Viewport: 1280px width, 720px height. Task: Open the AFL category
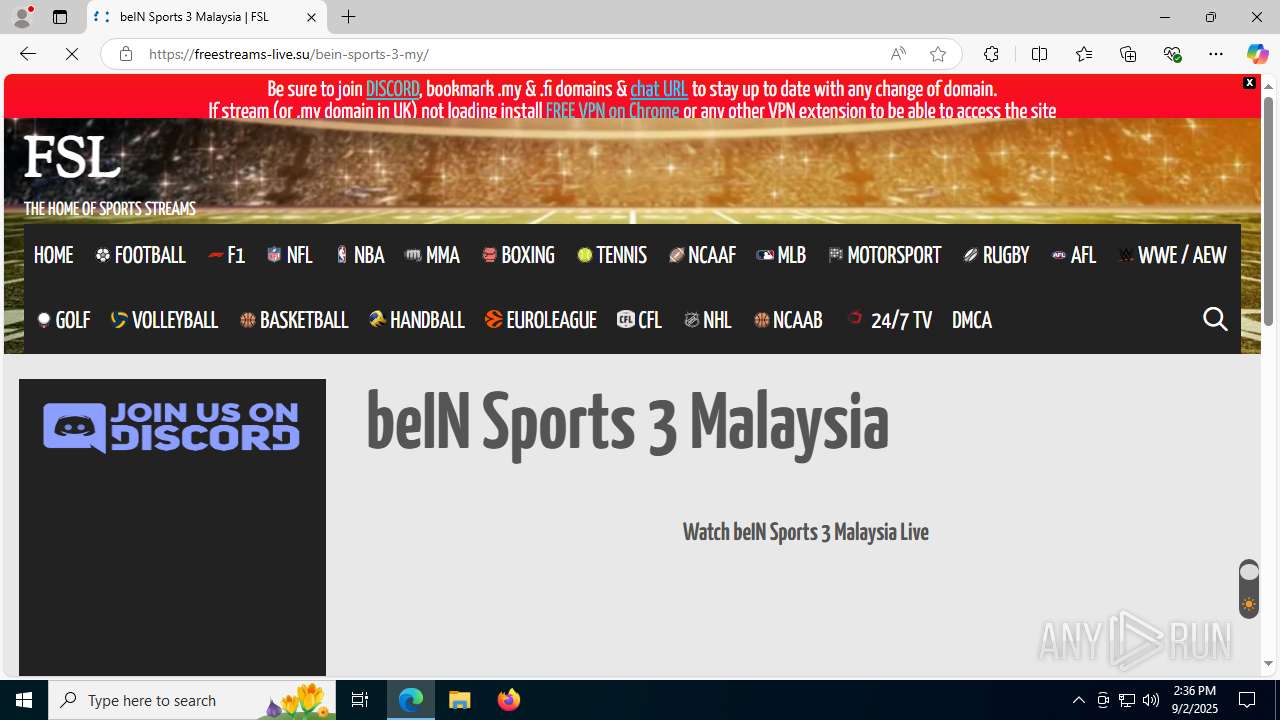1074,255
